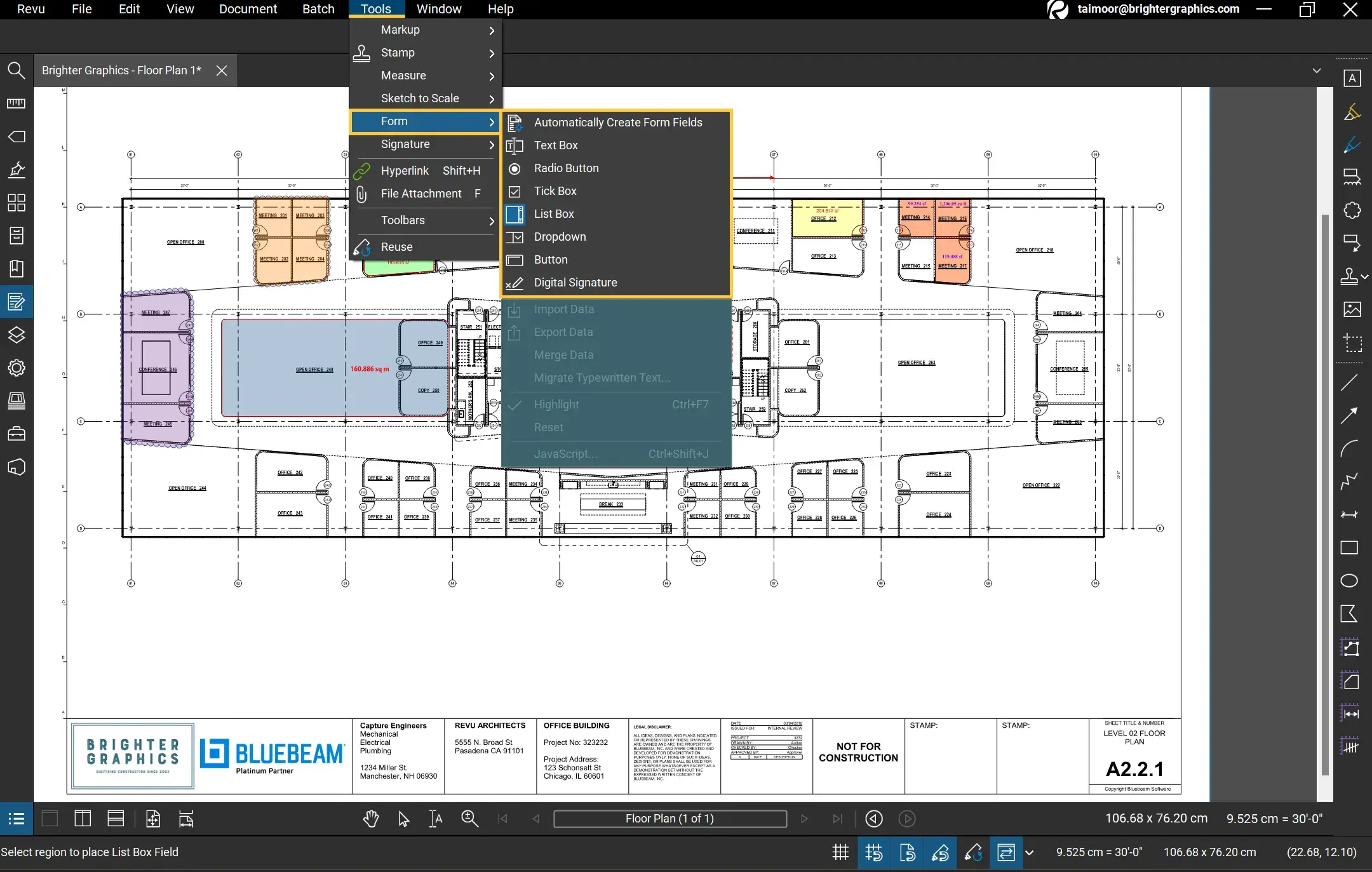Select the Polygon tool in right toolbar

pyautogui.click(x=1349, y=614)
